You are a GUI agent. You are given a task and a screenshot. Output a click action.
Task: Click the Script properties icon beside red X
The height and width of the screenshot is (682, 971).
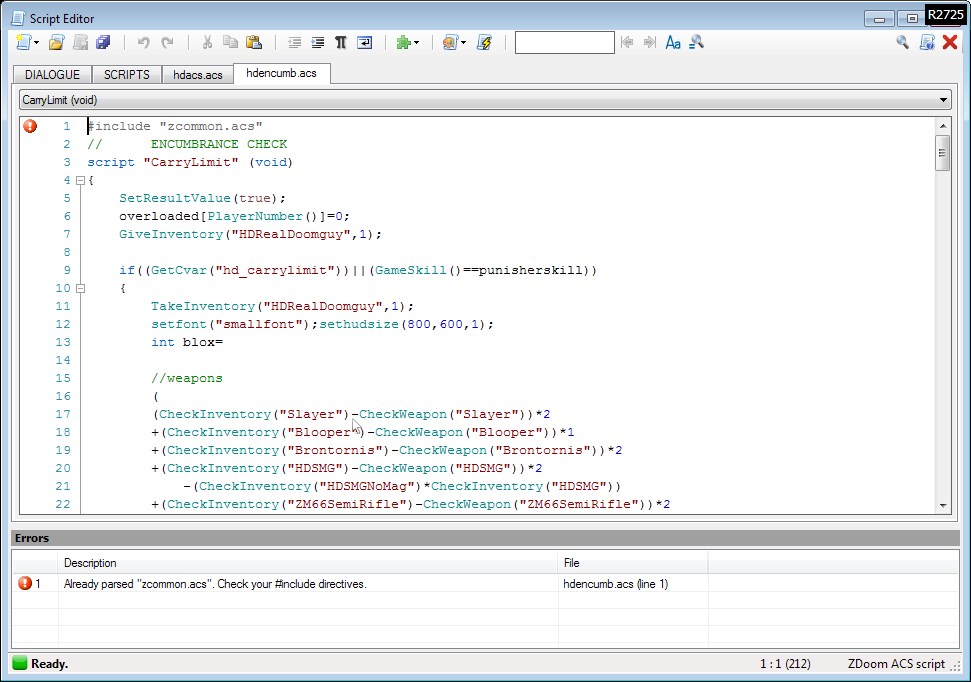pos(927,42)
